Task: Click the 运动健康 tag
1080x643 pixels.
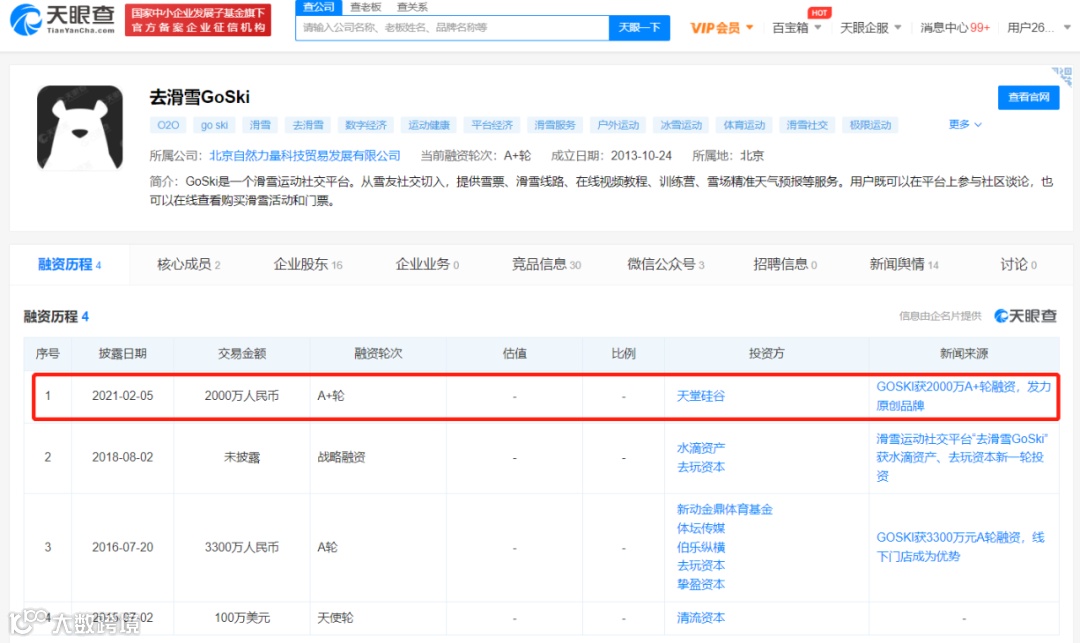Action: pyautogui.click(x=428, y=125)
